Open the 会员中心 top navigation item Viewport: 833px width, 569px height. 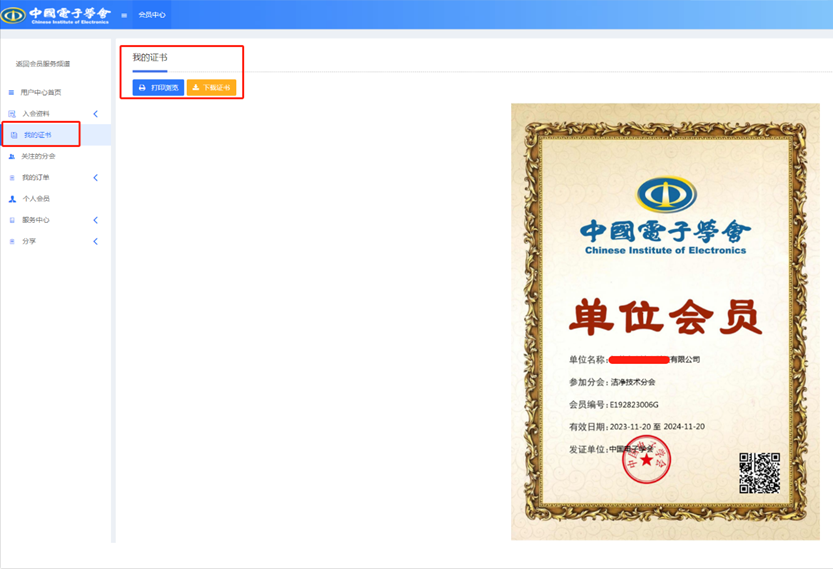pyautogui.click(x=152, y=15)
